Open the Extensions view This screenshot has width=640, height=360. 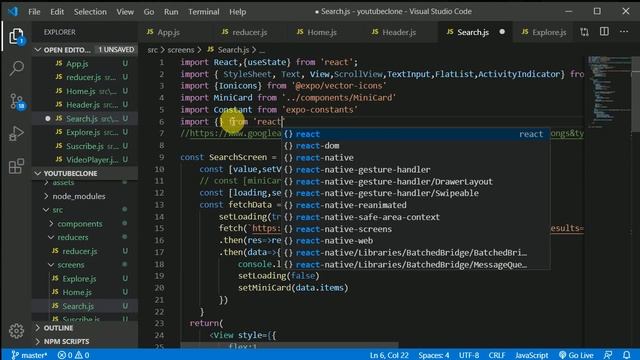(x=16, y=166)
